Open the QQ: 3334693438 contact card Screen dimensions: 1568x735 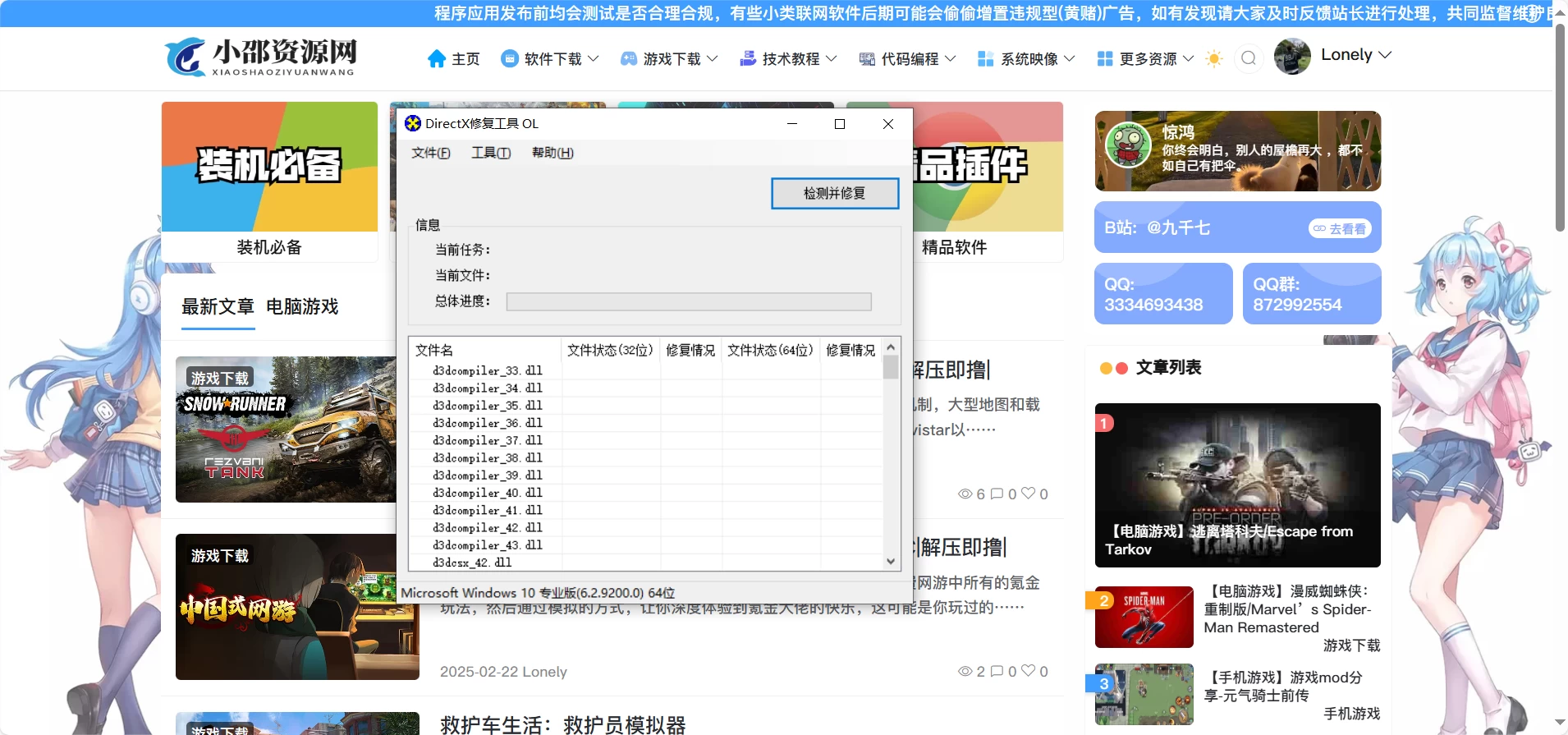pos(1163,293)
